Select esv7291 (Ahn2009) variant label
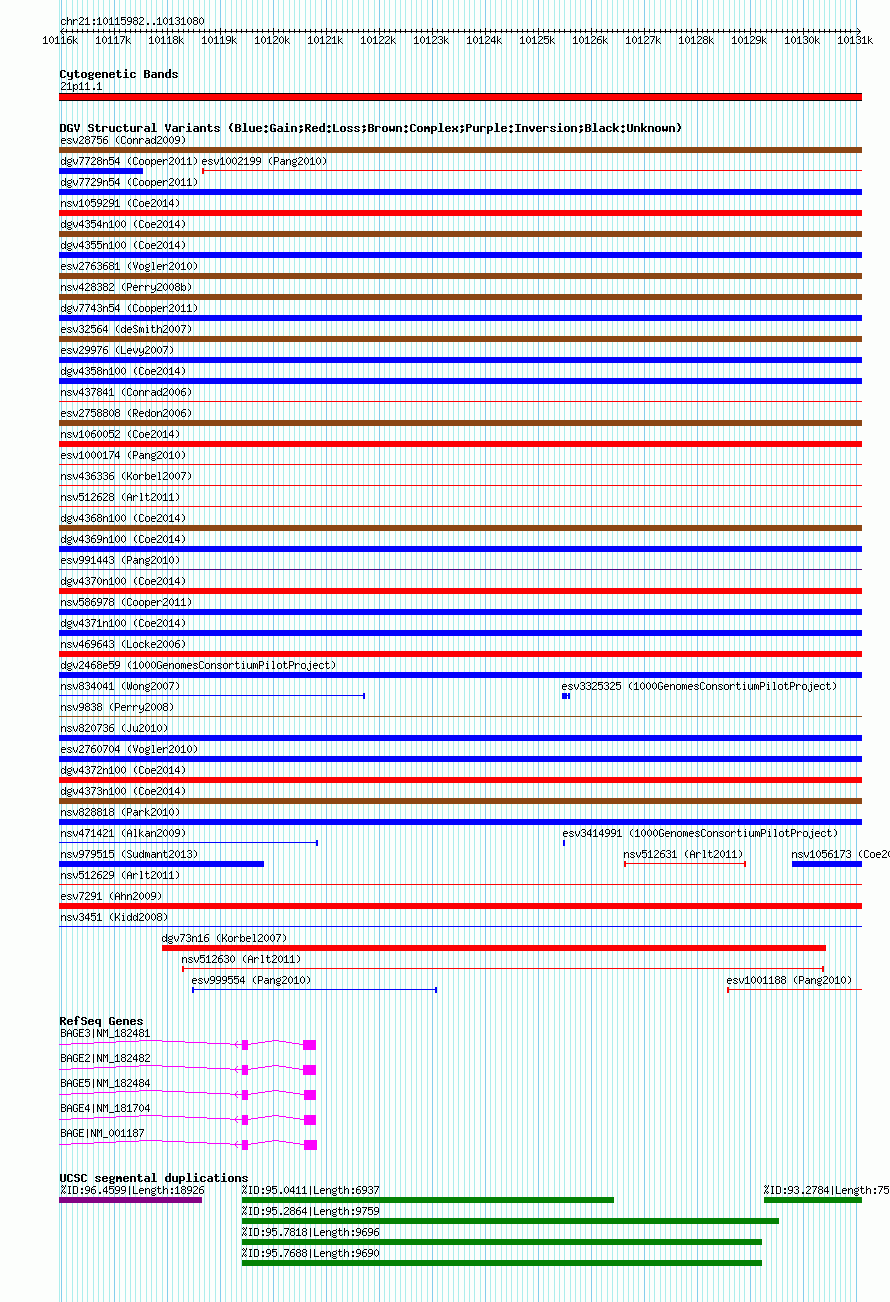890x1302 pixels. 111,897
